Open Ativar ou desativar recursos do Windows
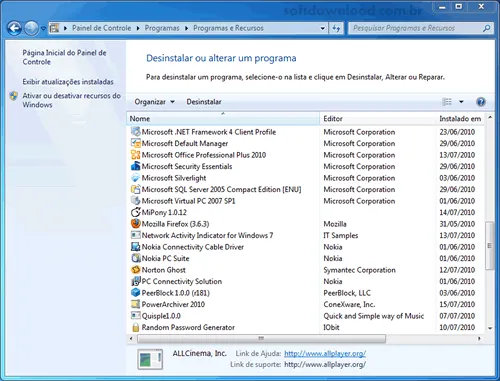Viewport: 500px width, 381px height. tap(72, 100)
